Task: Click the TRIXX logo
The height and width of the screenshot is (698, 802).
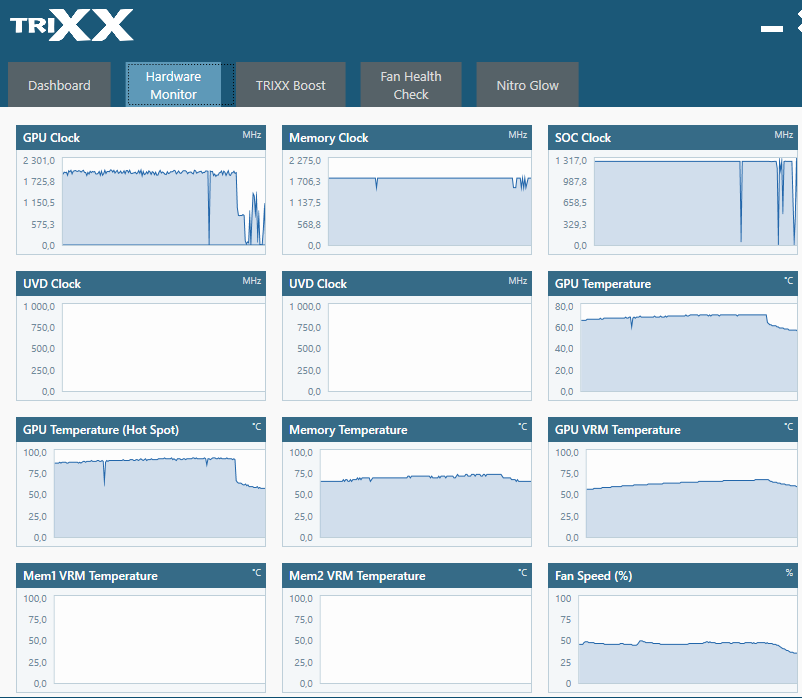Action: pos(71,24)
